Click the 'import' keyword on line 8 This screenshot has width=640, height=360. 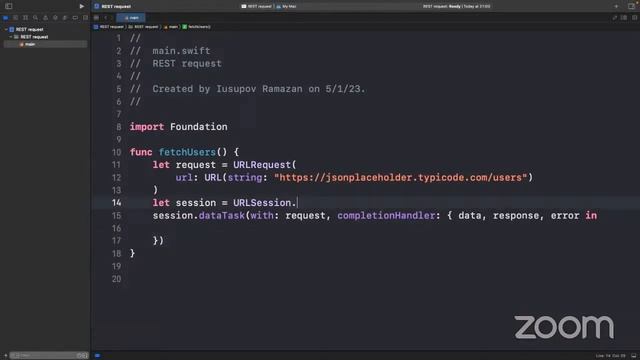[x=147, y=127]
